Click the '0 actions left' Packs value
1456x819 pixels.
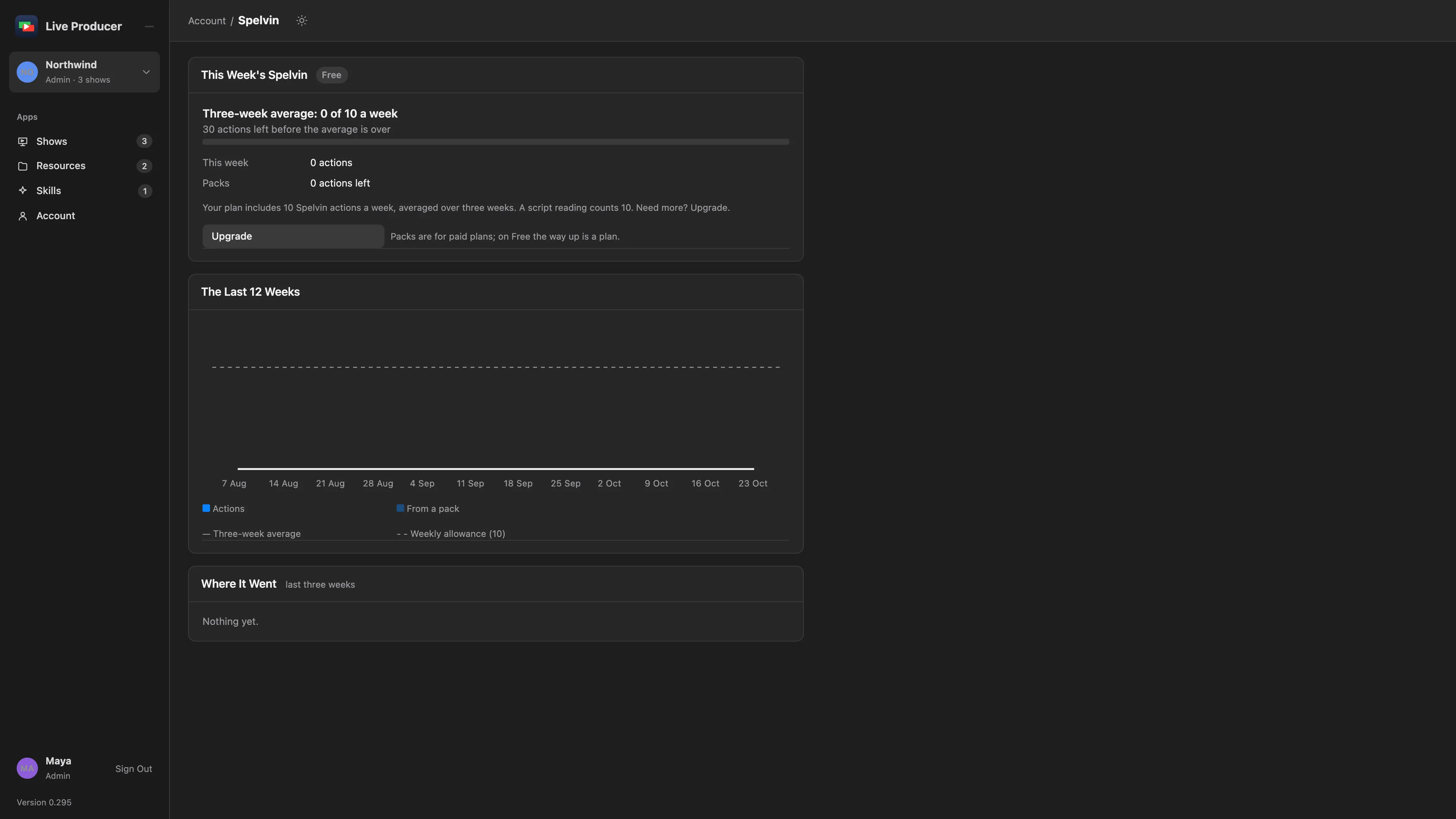[x=340, y=183]
